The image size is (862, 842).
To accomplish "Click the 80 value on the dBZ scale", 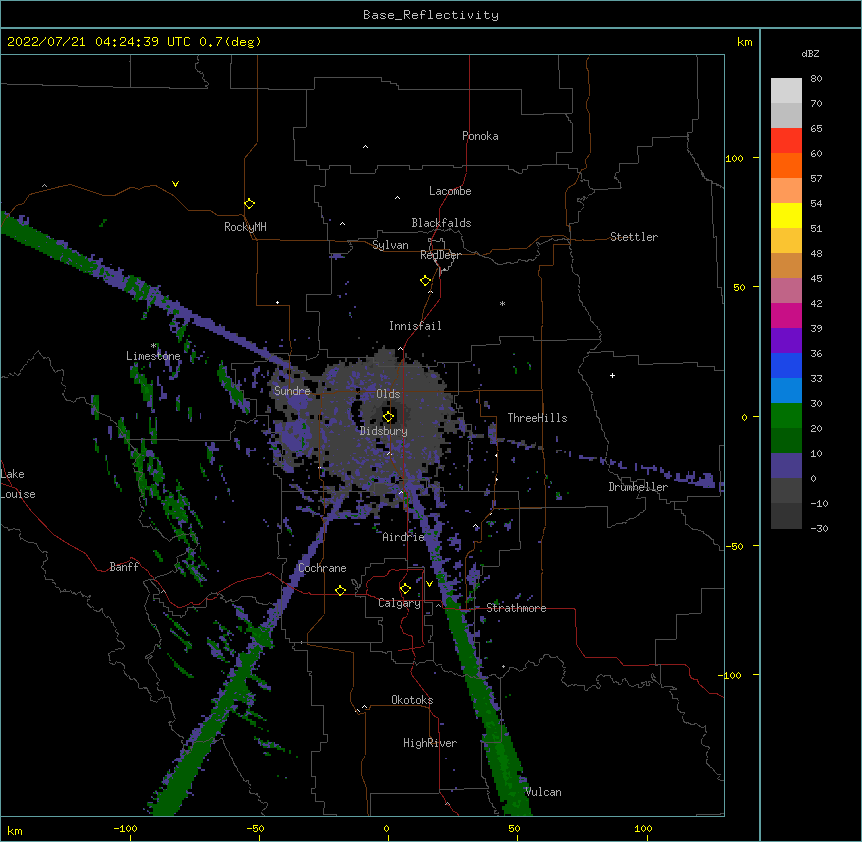I will click(816, 79).
